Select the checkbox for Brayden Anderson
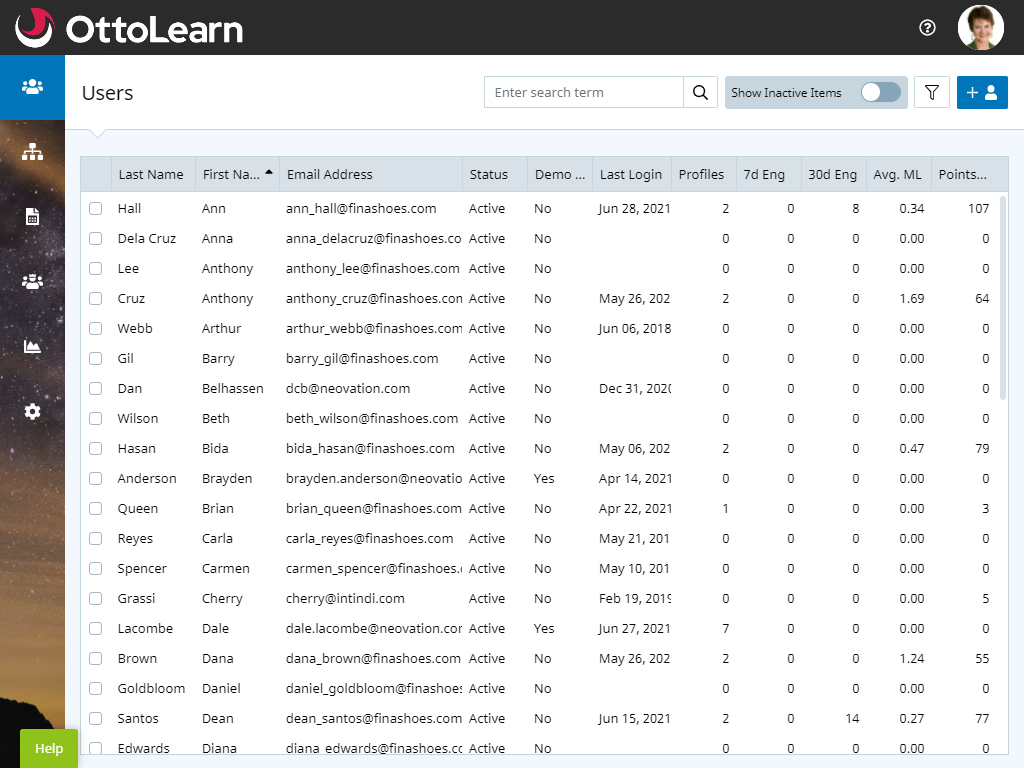Screen dimensions: 1024x768 coord(95,479)
